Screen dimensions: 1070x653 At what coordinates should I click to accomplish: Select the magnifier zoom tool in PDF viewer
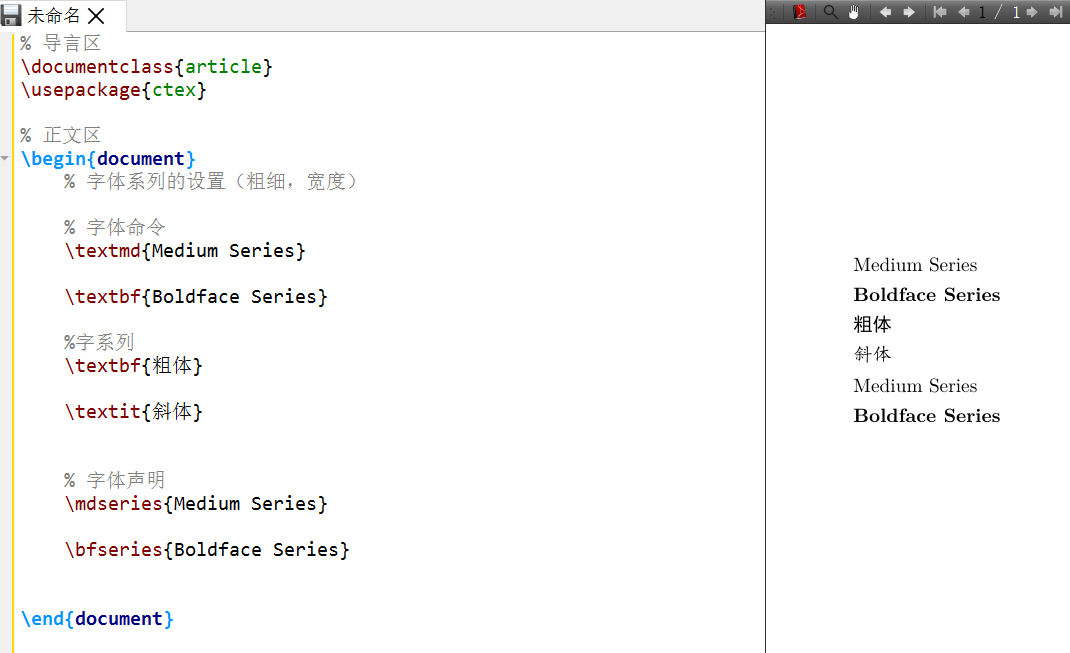pyautogui.click(x=830, y=11)
